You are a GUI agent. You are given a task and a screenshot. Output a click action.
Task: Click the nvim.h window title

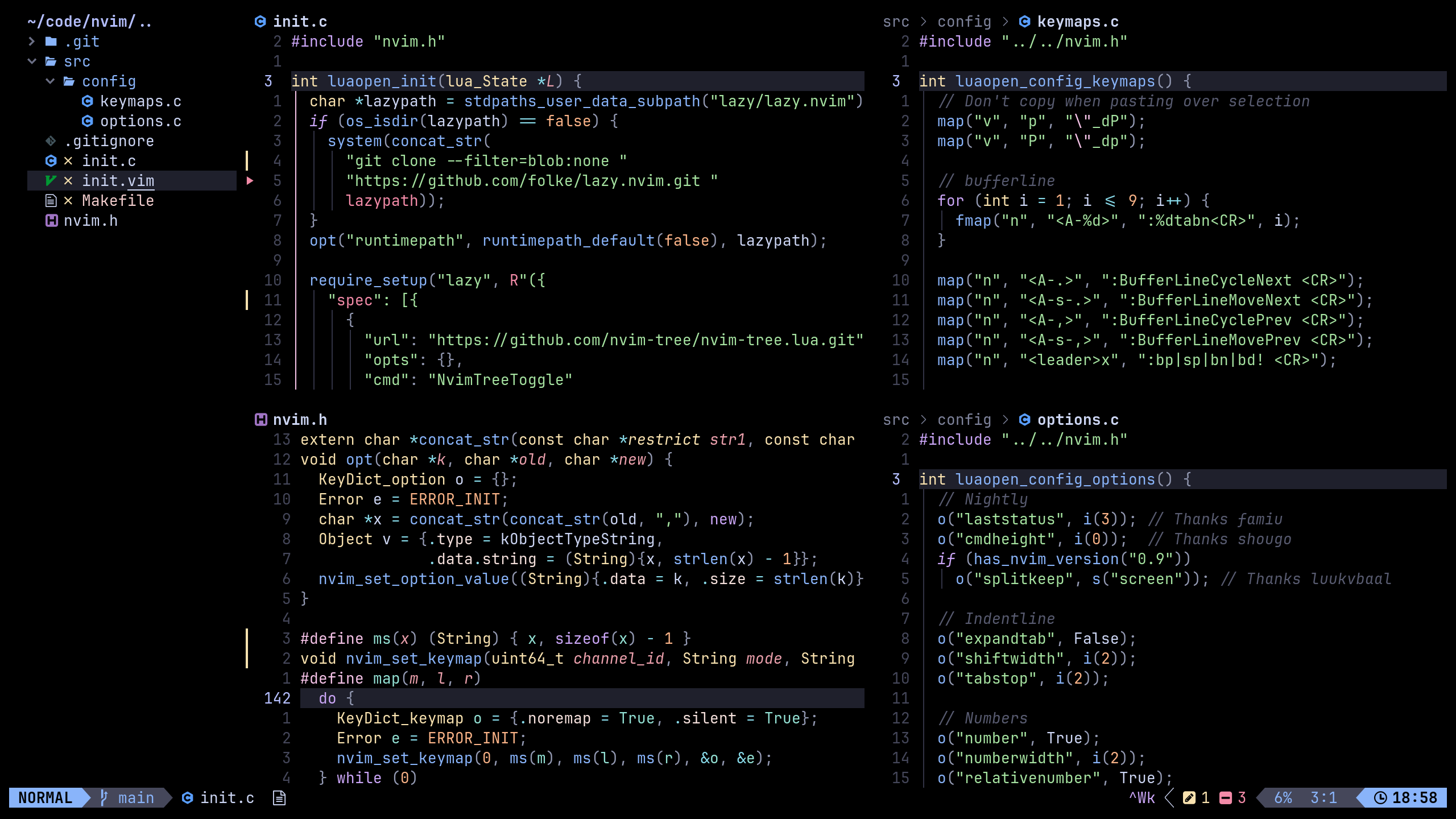299,420
